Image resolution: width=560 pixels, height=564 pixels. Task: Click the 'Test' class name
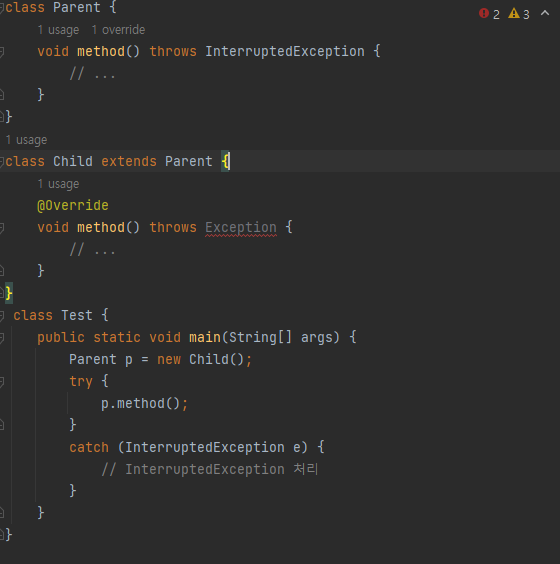coord(77,315)
